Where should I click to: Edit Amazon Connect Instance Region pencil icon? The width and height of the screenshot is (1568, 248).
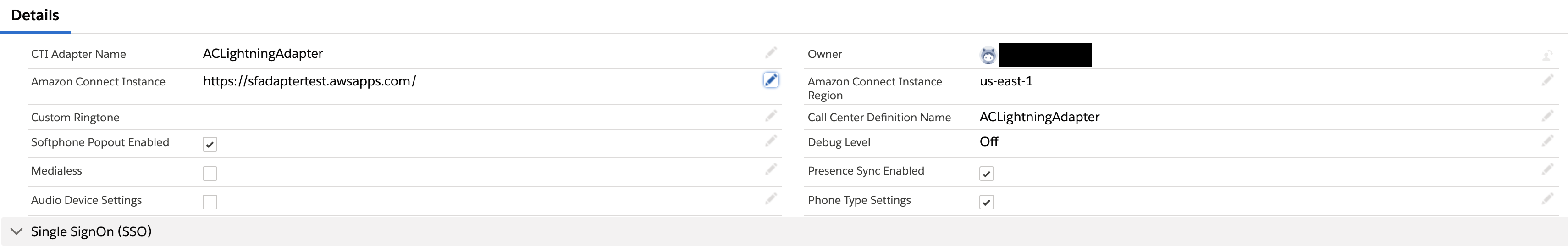tap(1547, 80)
